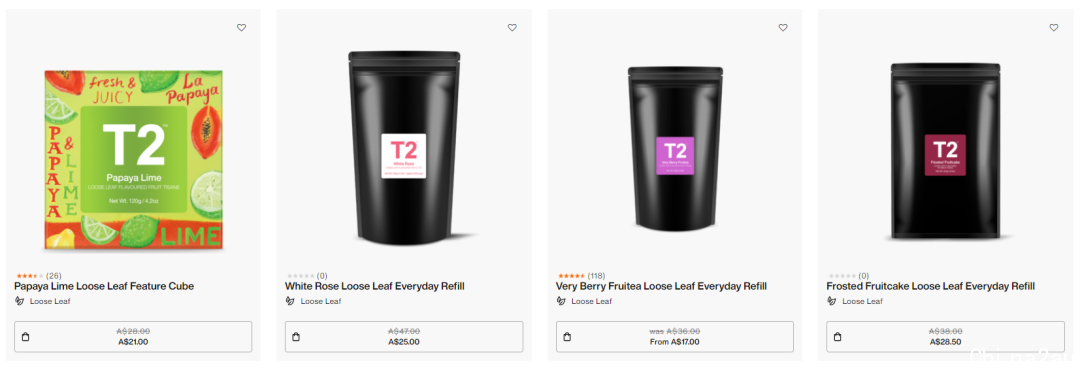
Task: Click Papaya Lime cube product image
Action: [x=134, y=159]
